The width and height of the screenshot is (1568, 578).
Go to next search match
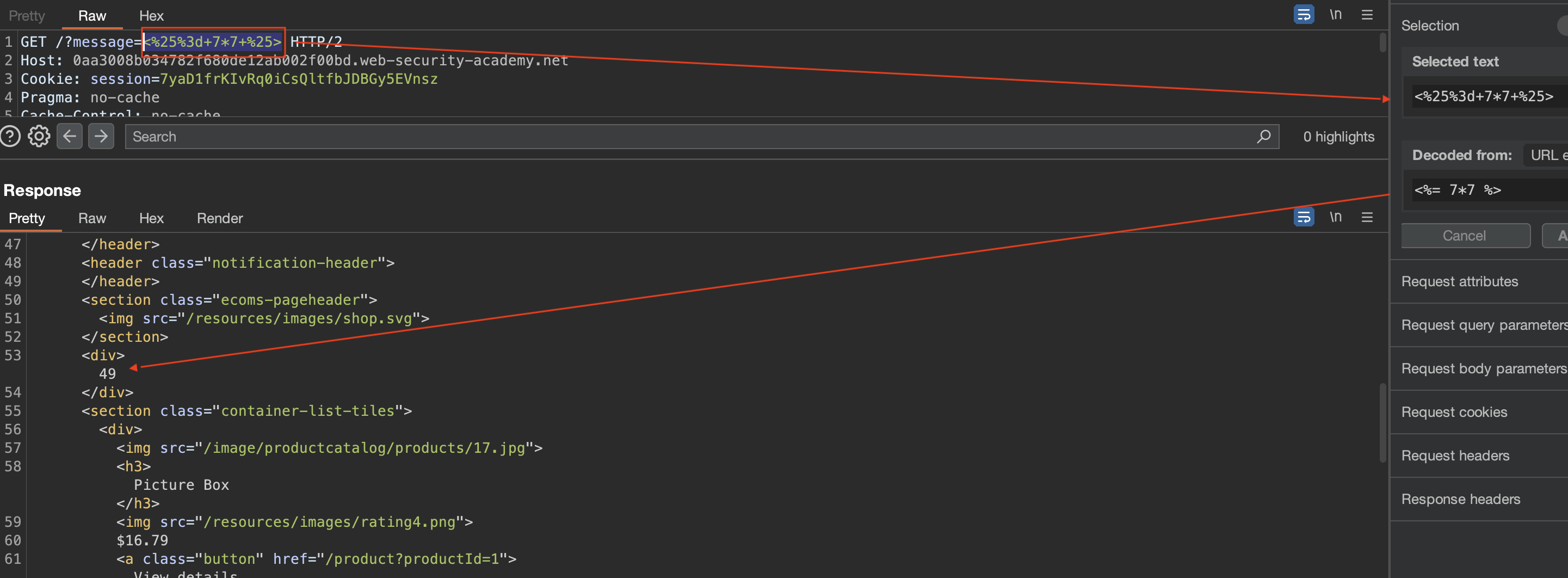[101, 137]
